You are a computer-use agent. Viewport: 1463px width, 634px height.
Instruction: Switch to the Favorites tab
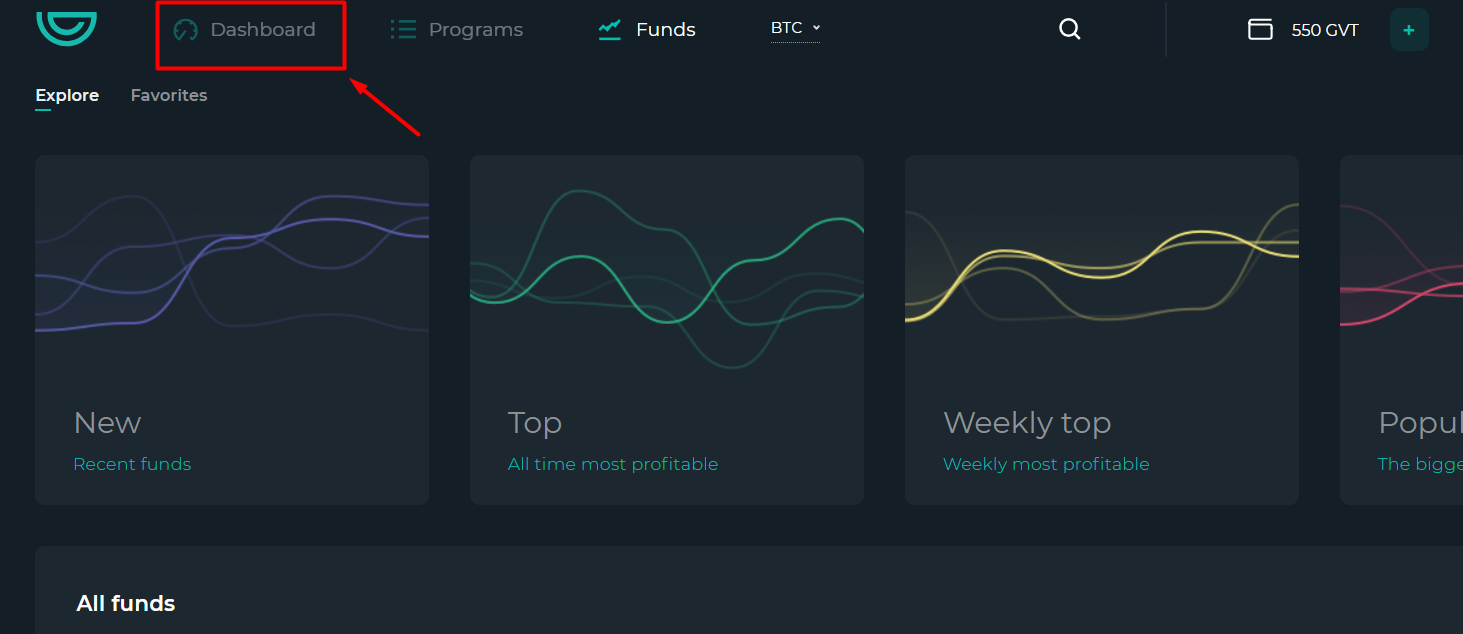tap(169, 95)
